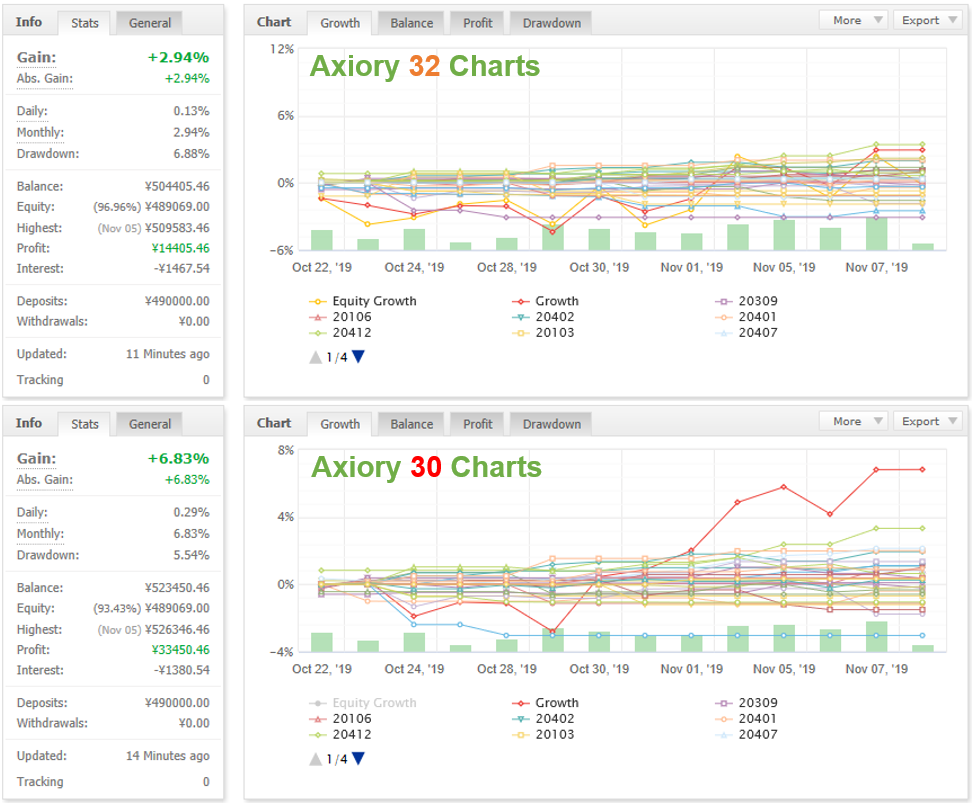Go to previous legend page in Axiory 32 chart
Image resolution: width=972 pixels, height=803 pixels.
pyautogui.click(x=316, y=357)
